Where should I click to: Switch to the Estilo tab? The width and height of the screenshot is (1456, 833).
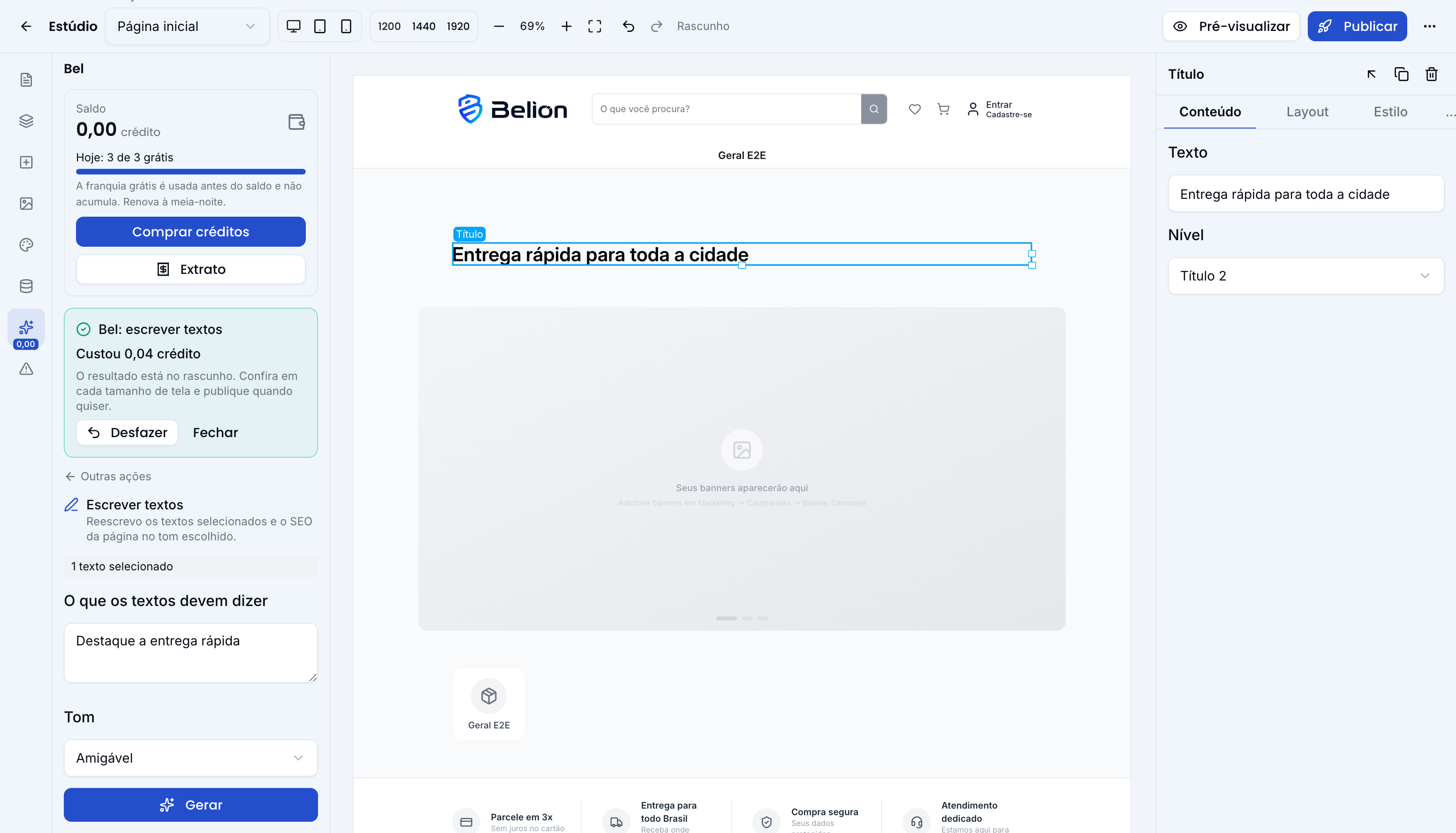pos(1390,112)
